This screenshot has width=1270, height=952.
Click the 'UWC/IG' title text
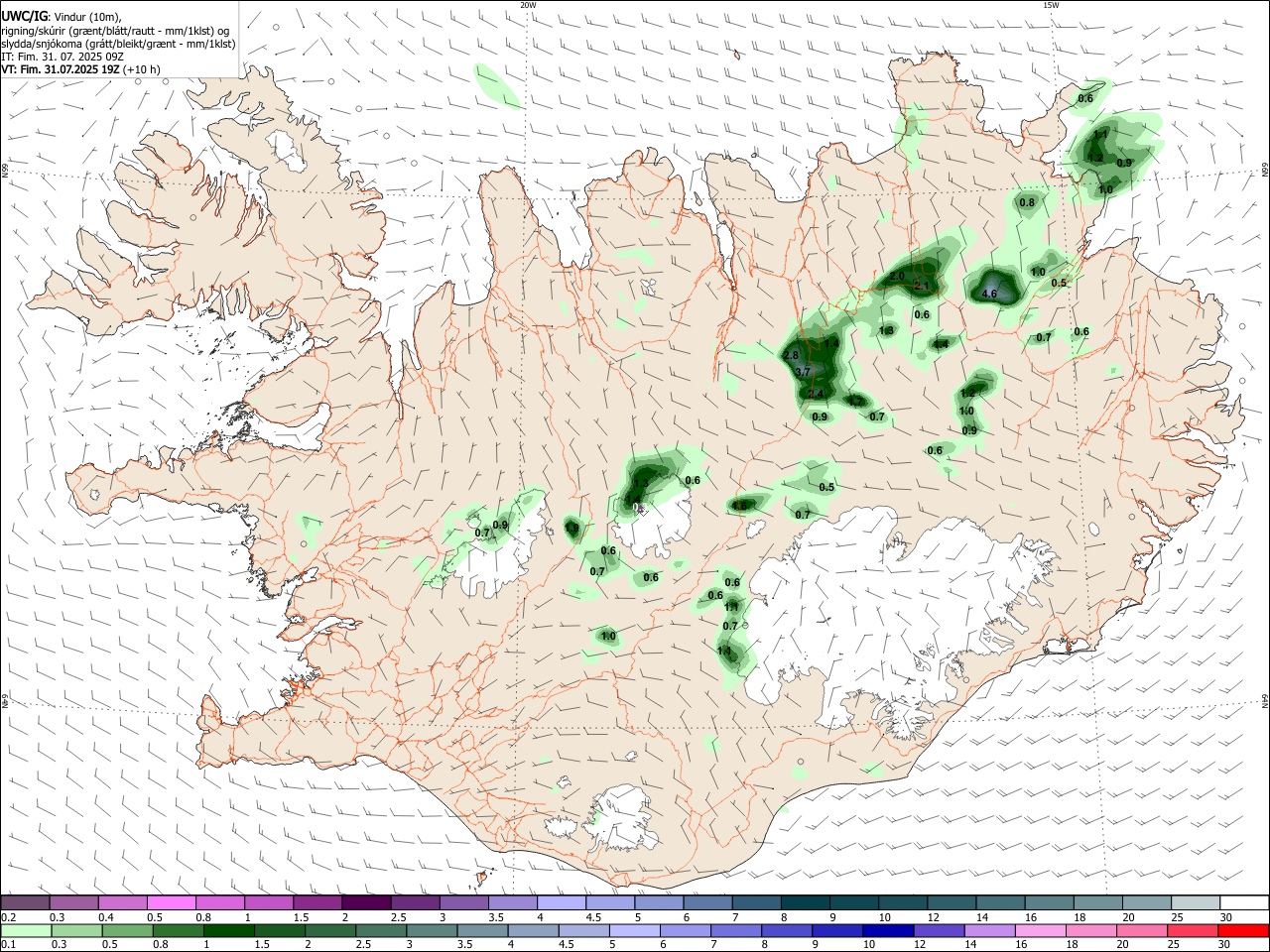tap(24, 16)
